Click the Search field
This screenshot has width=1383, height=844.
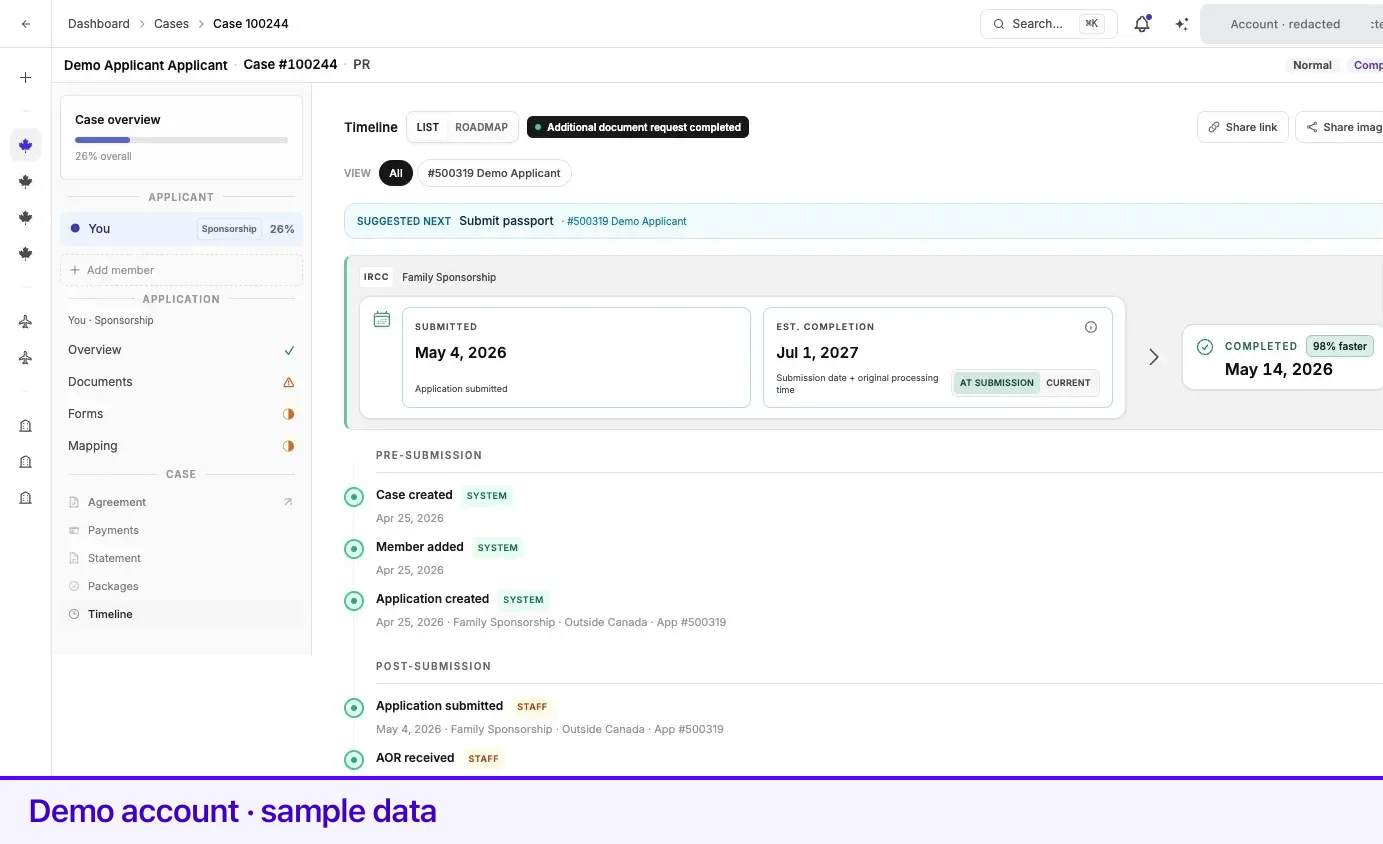1048,24
